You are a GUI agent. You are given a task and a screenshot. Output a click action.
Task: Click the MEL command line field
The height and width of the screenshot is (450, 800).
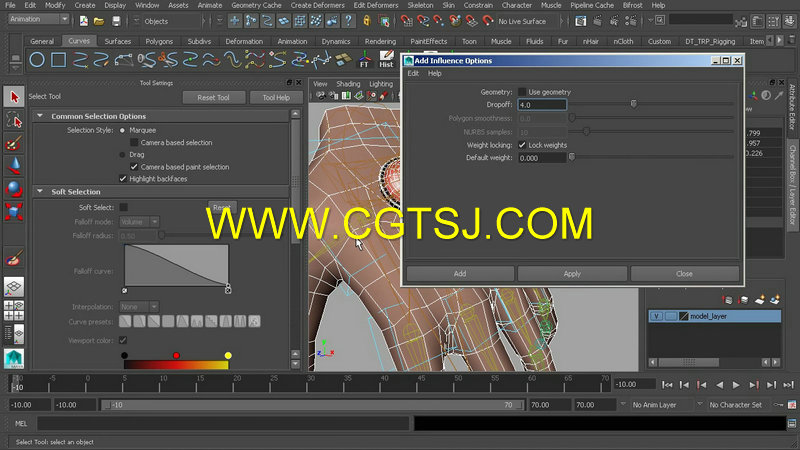coord(223,423)
